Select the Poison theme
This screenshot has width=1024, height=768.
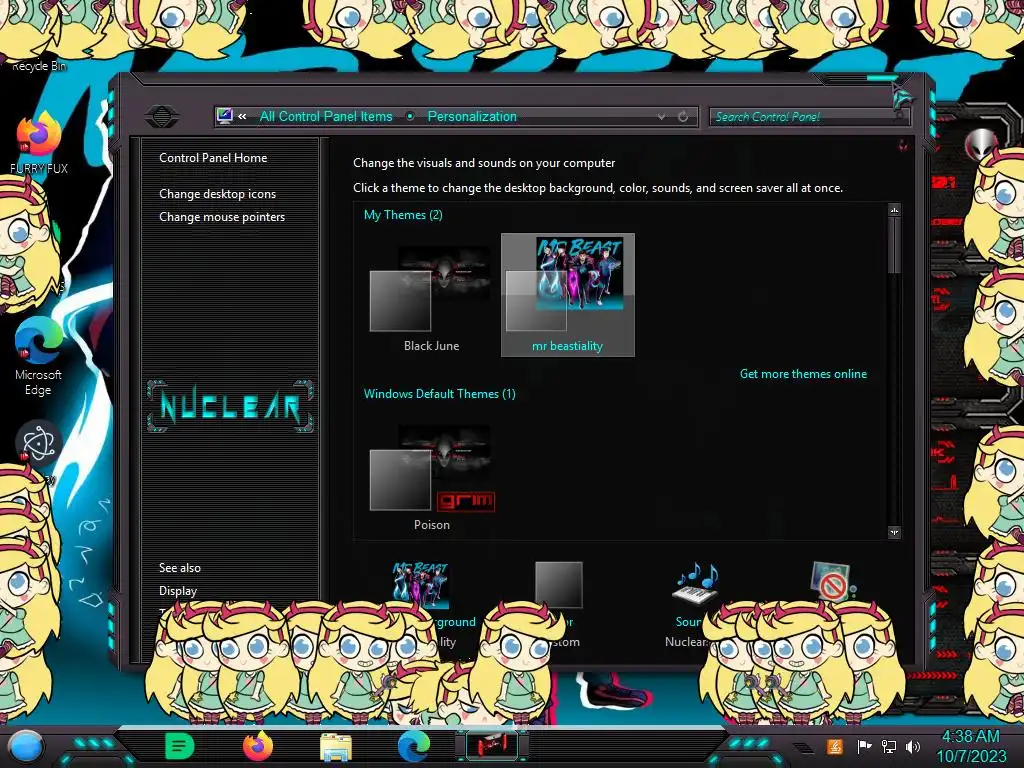(431, 476)
